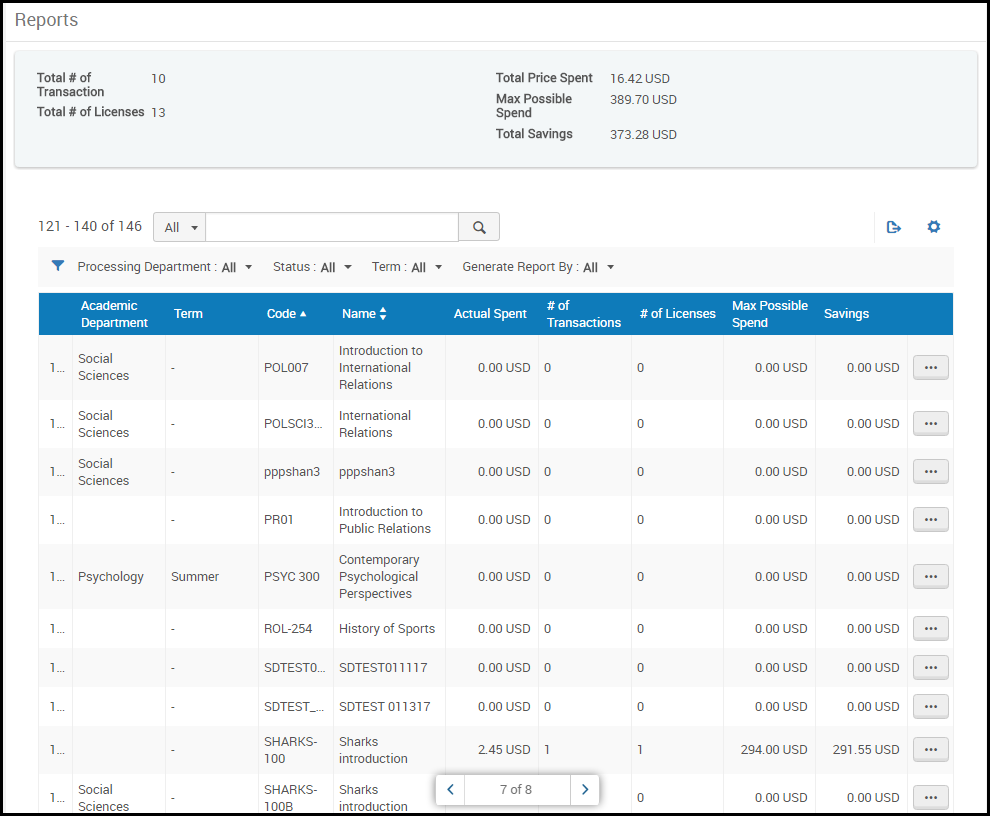This screenshot has width=990, height=816.
Task: Open the Term filter dropdown
Action: tap(407, 267)
